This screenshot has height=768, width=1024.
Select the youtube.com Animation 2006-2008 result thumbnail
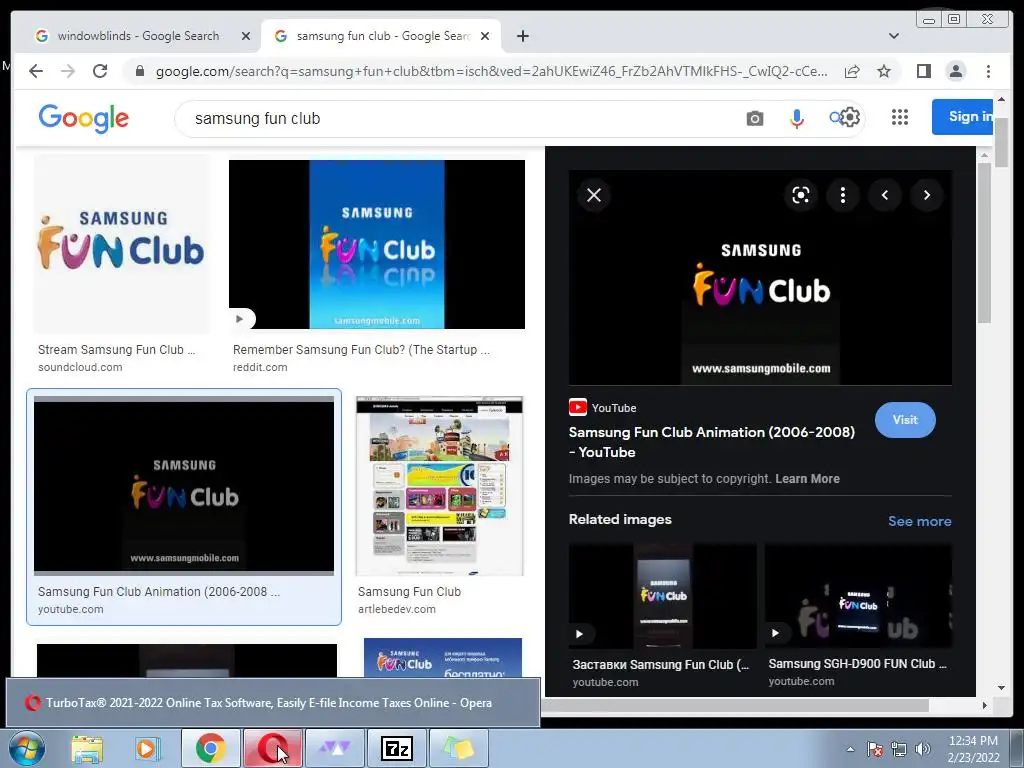[x=184, y=486]
